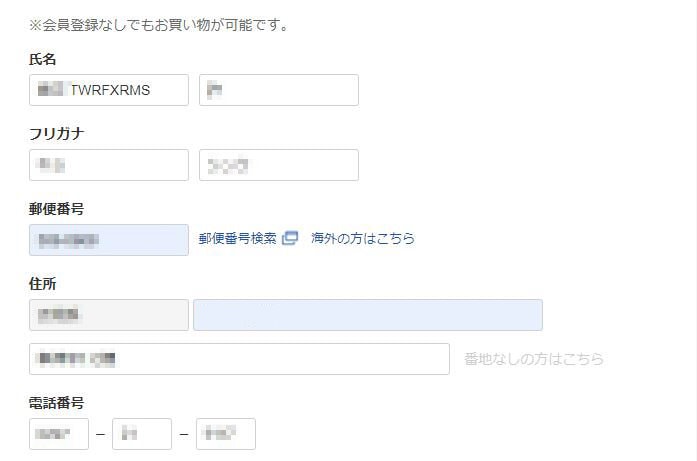Open the 郵便番号検索 link

click(x=238, y=239)
